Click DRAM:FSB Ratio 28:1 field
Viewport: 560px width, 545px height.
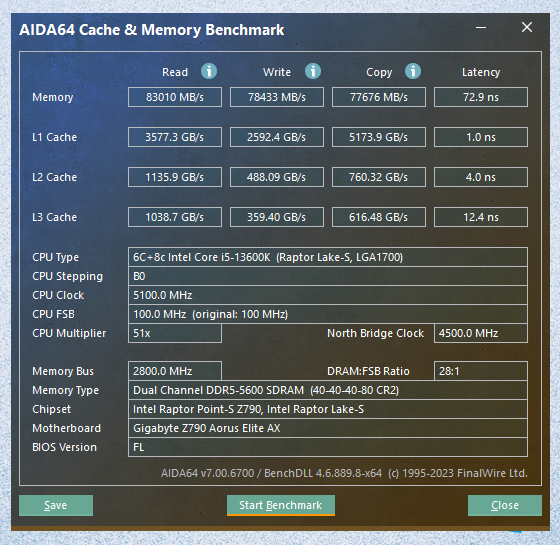pos(481,371)
